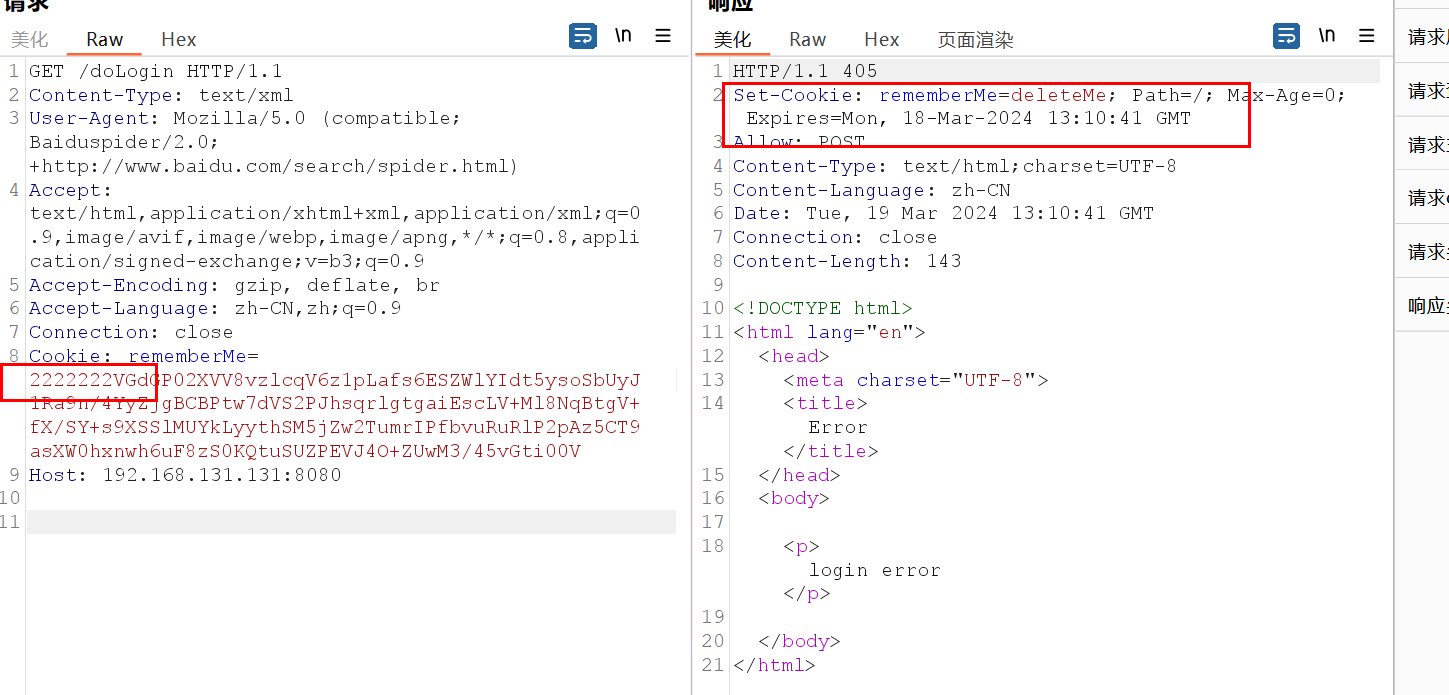Click the closing </title> tag
This screenshot has height=695, width=1449.
pyautogui.click(x=831, y=452)
